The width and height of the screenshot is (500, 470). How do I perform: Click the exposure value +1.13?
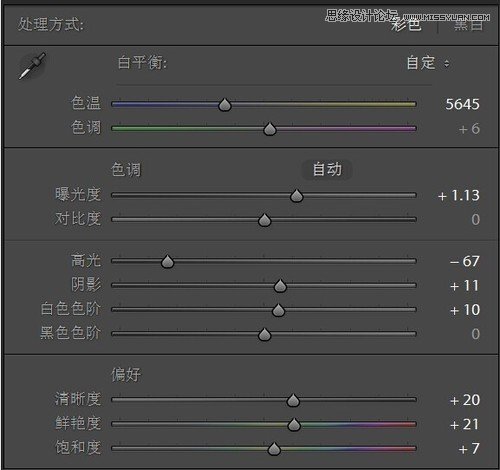(459, 195)
